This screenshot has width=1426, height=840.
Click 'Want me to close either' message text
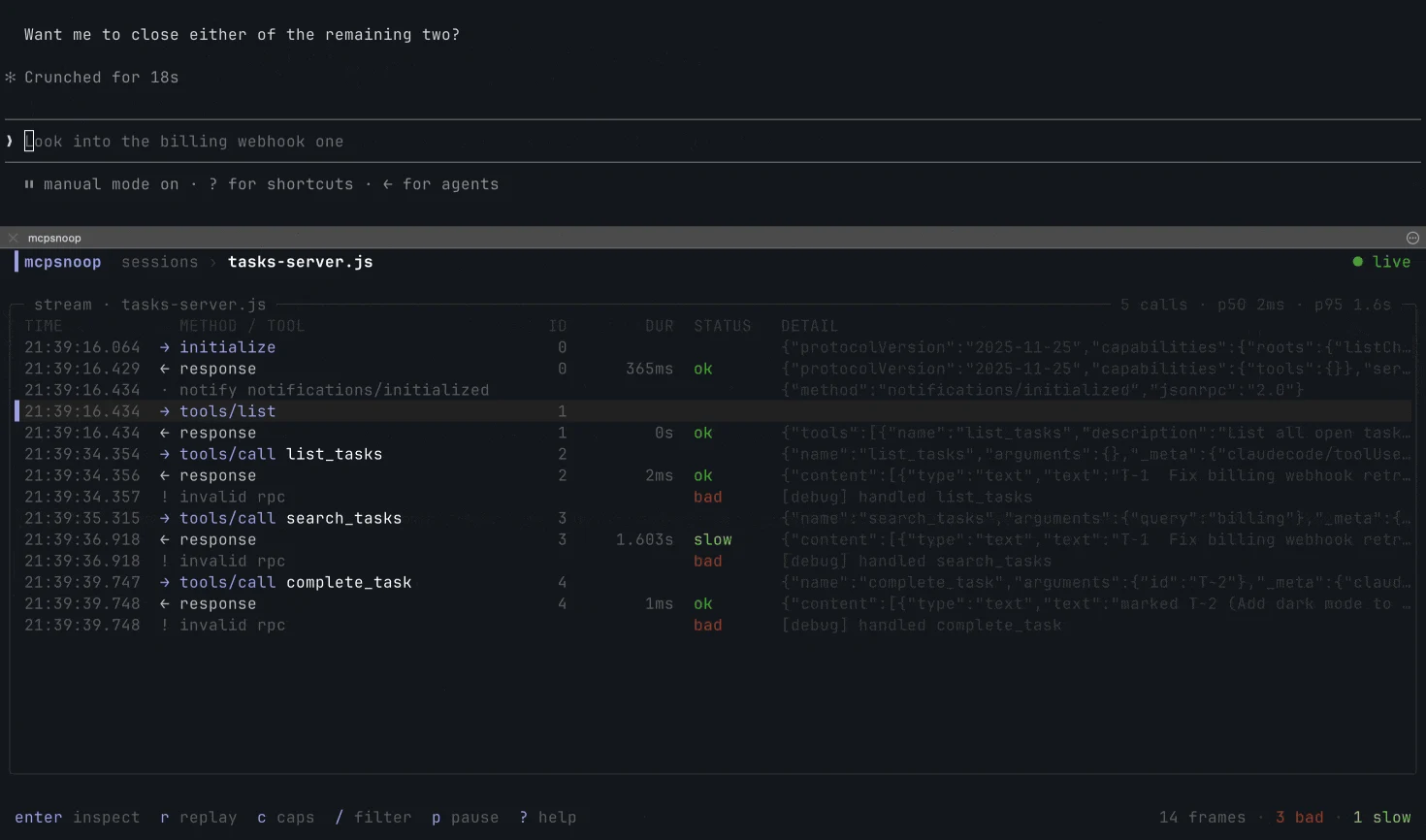click(242, 35)
